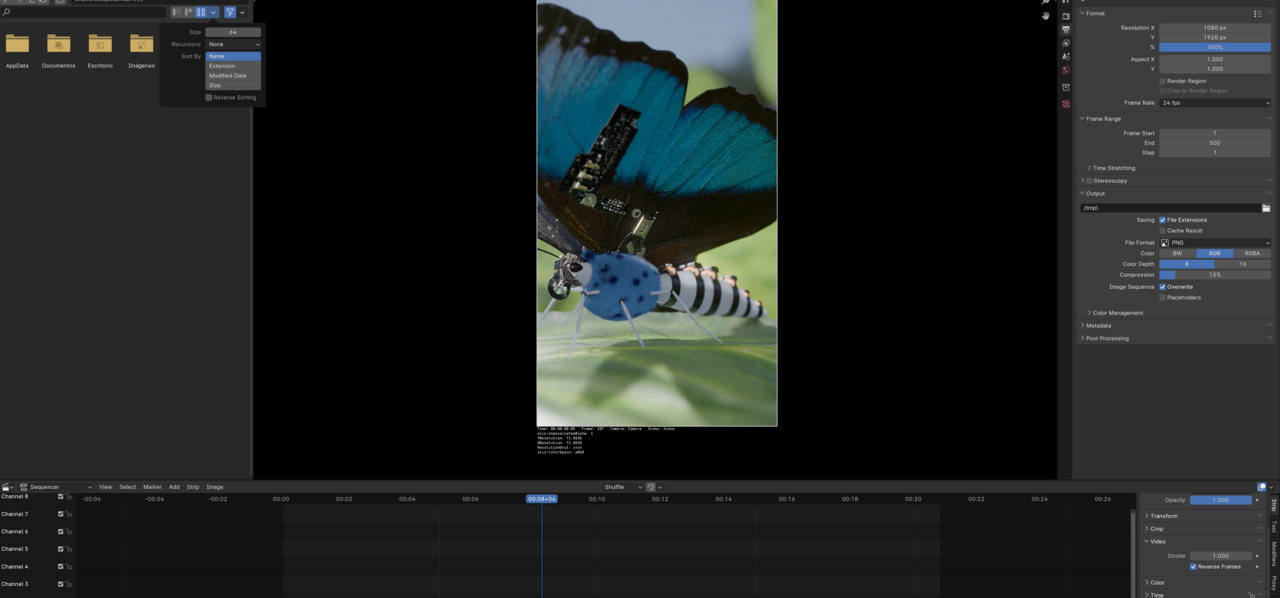Viewport: 1280px width, 598px height.
Task: Open Output properties tab icon
Action: pyautogui.click(x=1066, y=30)
